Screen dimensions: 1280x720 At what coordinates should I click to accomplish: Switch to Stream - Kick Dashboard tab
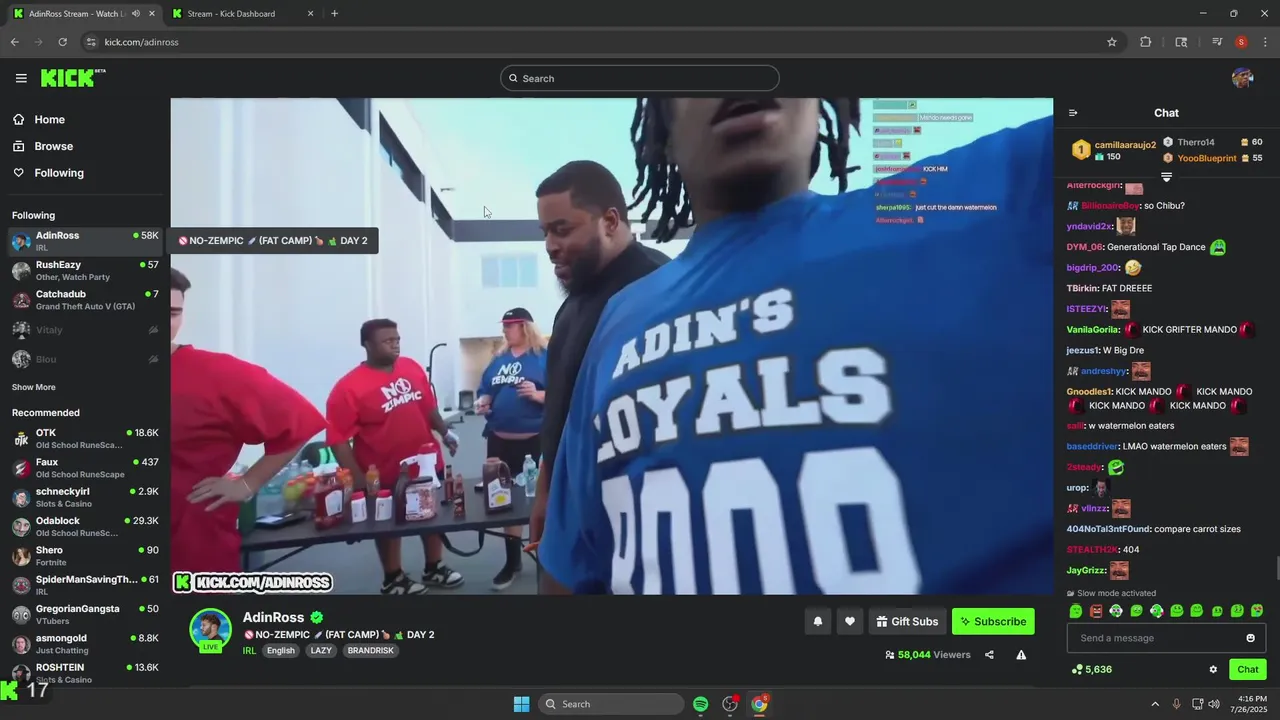[242, 13]
